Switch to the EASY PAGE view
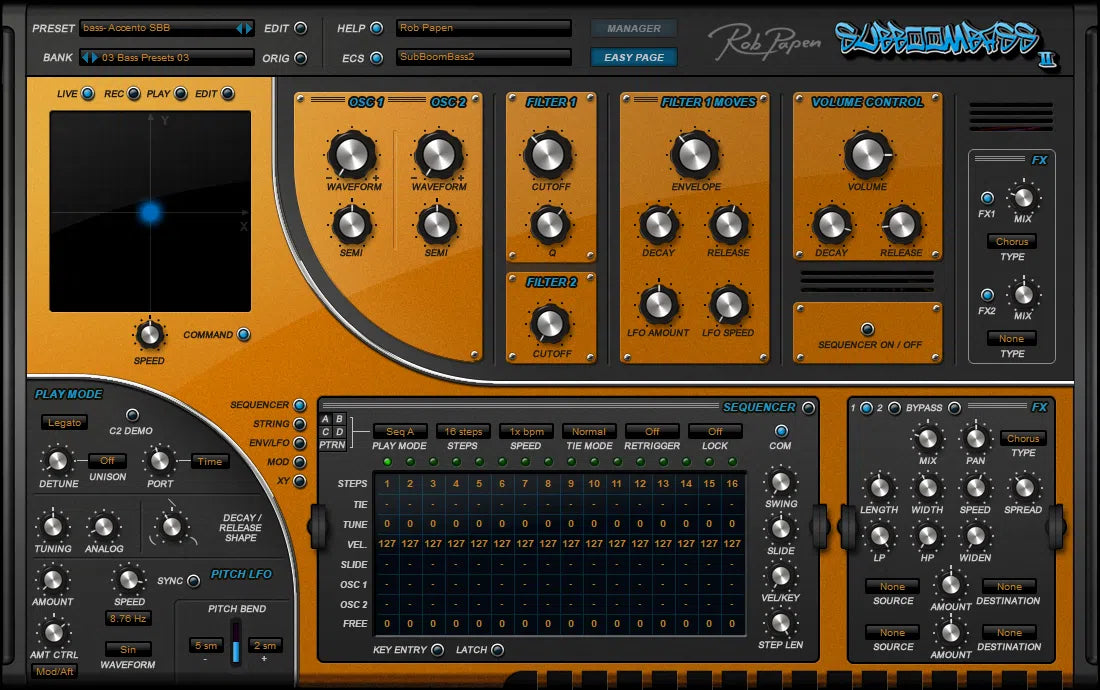1100x690 pixels. 633,57
